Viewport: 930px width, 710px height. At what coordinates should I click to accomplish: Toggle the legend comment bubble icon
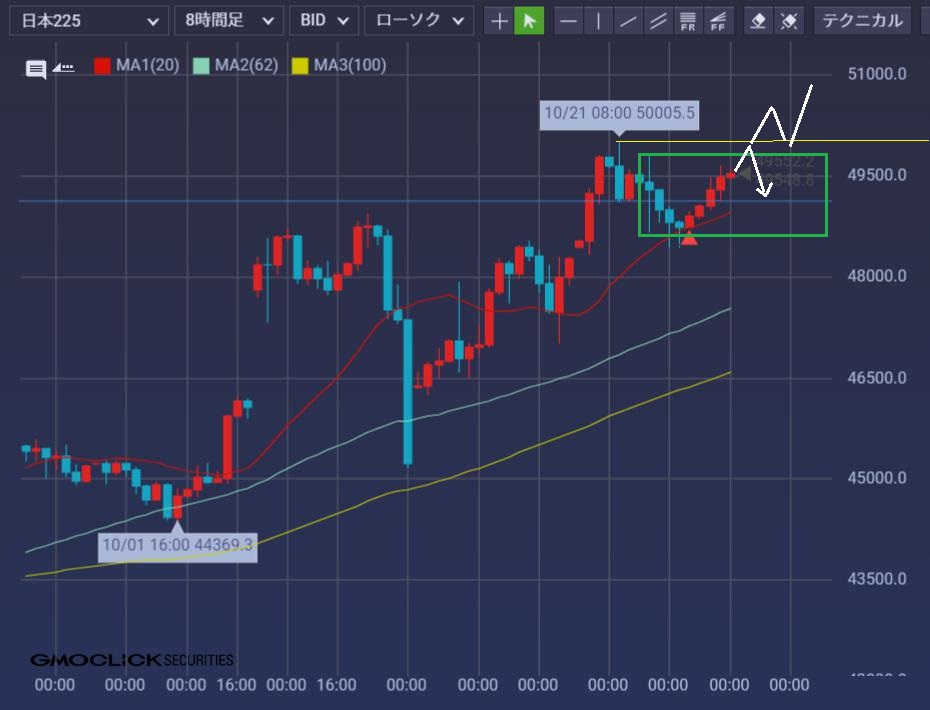(x=36, y=68)
